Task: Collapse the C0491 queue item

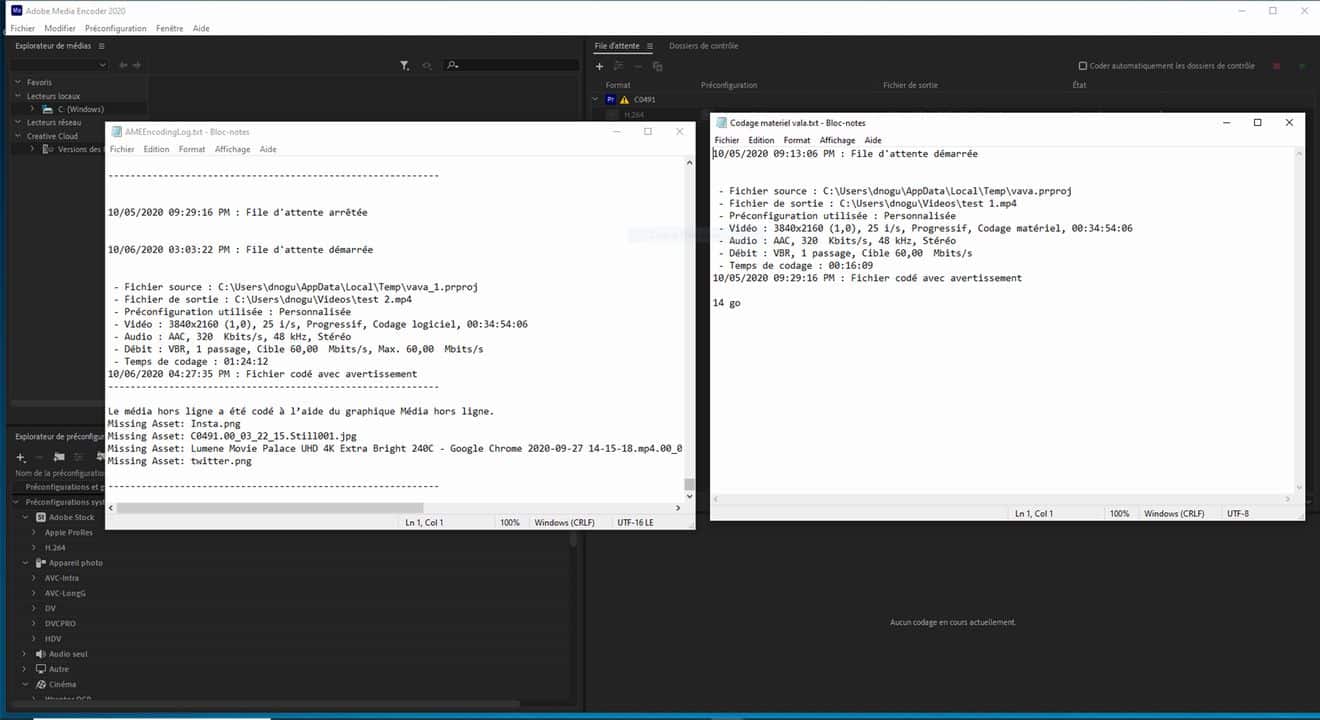Action: click(x=597, y=100)
